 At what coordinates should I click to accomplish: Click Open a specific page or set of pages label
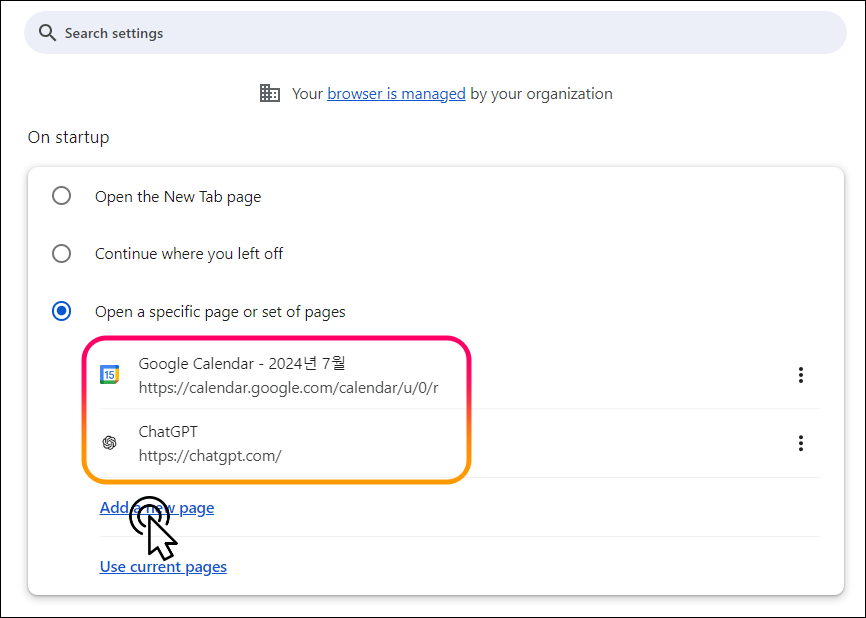tap(220, 312)
